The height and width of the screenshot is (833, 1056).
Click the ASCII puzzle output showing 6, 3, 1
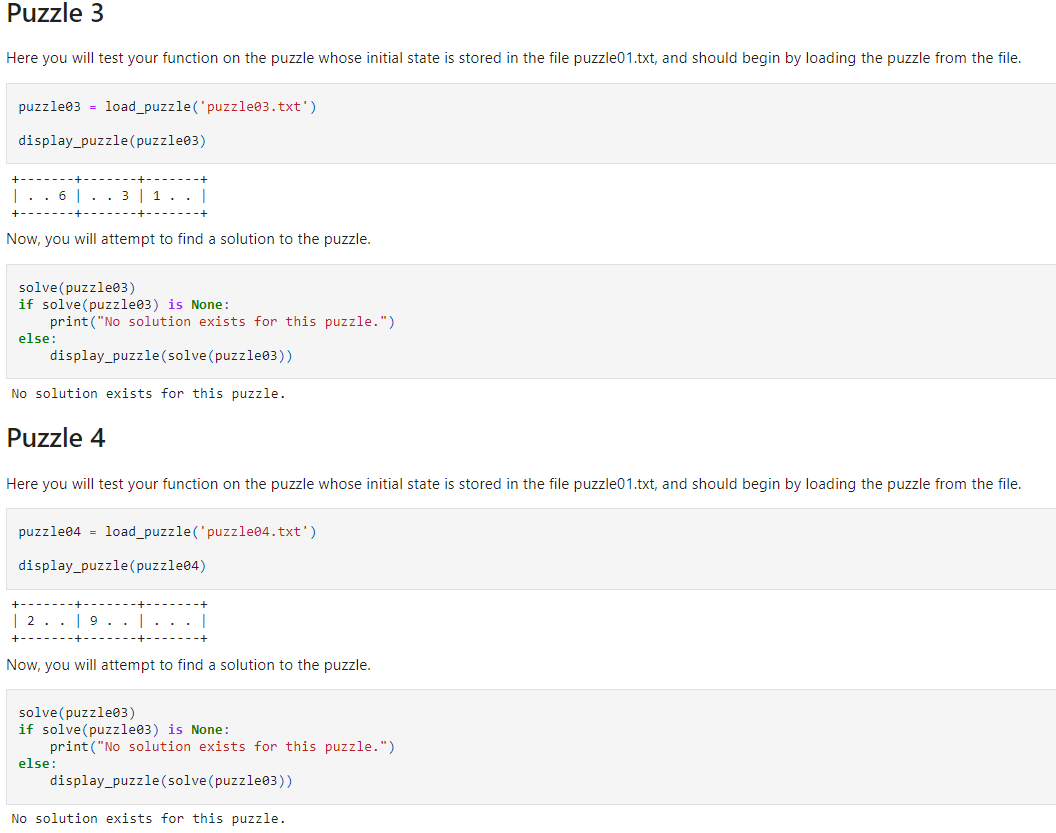coord(107,195)
